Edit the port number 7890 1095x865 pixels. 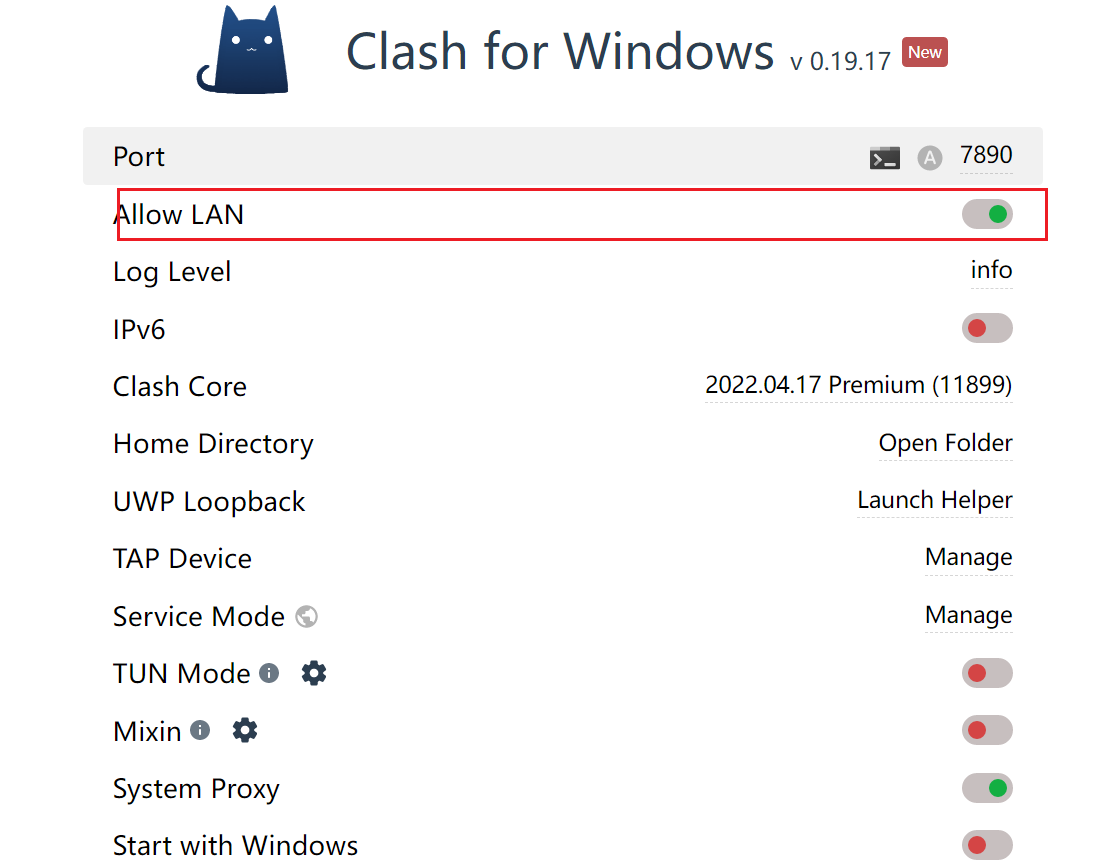coord(986,155)
